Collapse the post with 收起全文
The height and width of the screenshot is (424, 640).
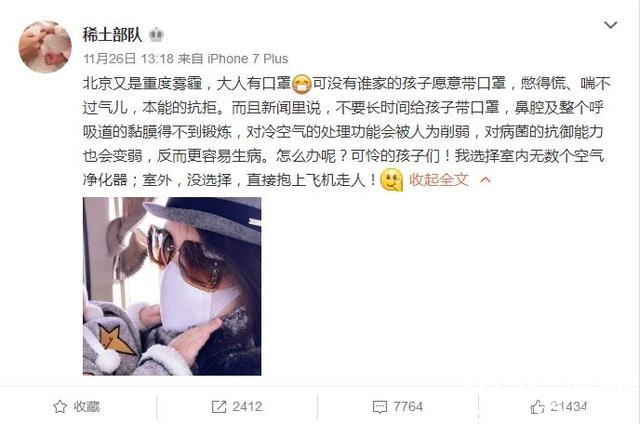pos(439,180)
